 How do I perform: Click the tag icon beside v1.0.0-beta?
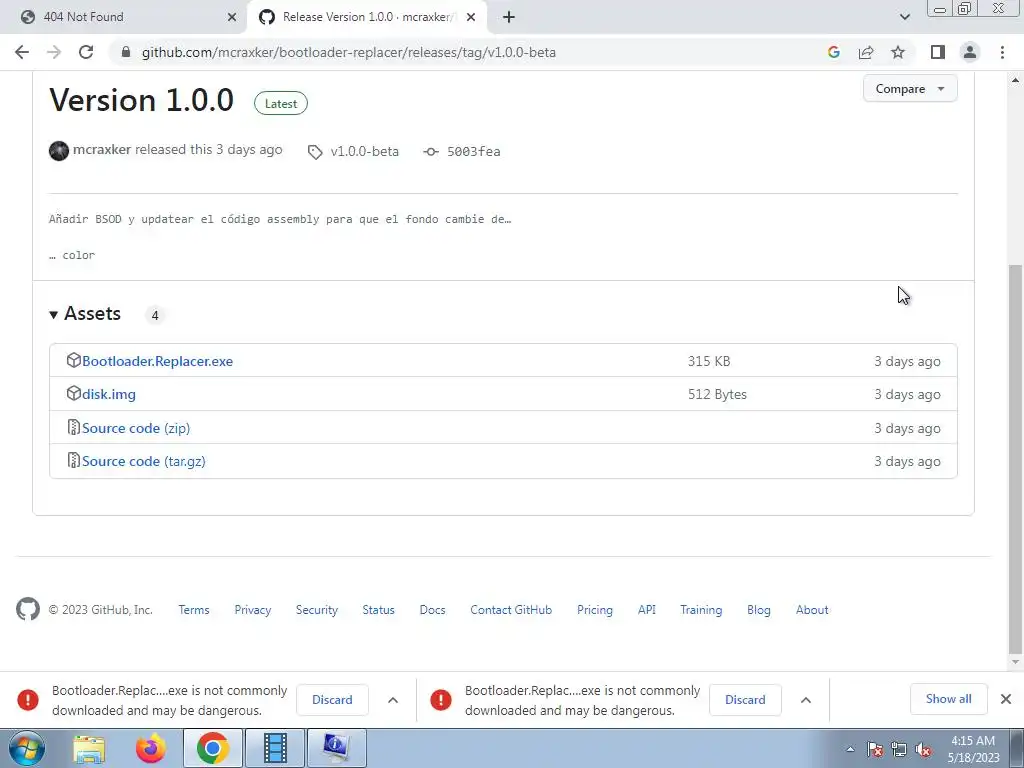[315, 152]
